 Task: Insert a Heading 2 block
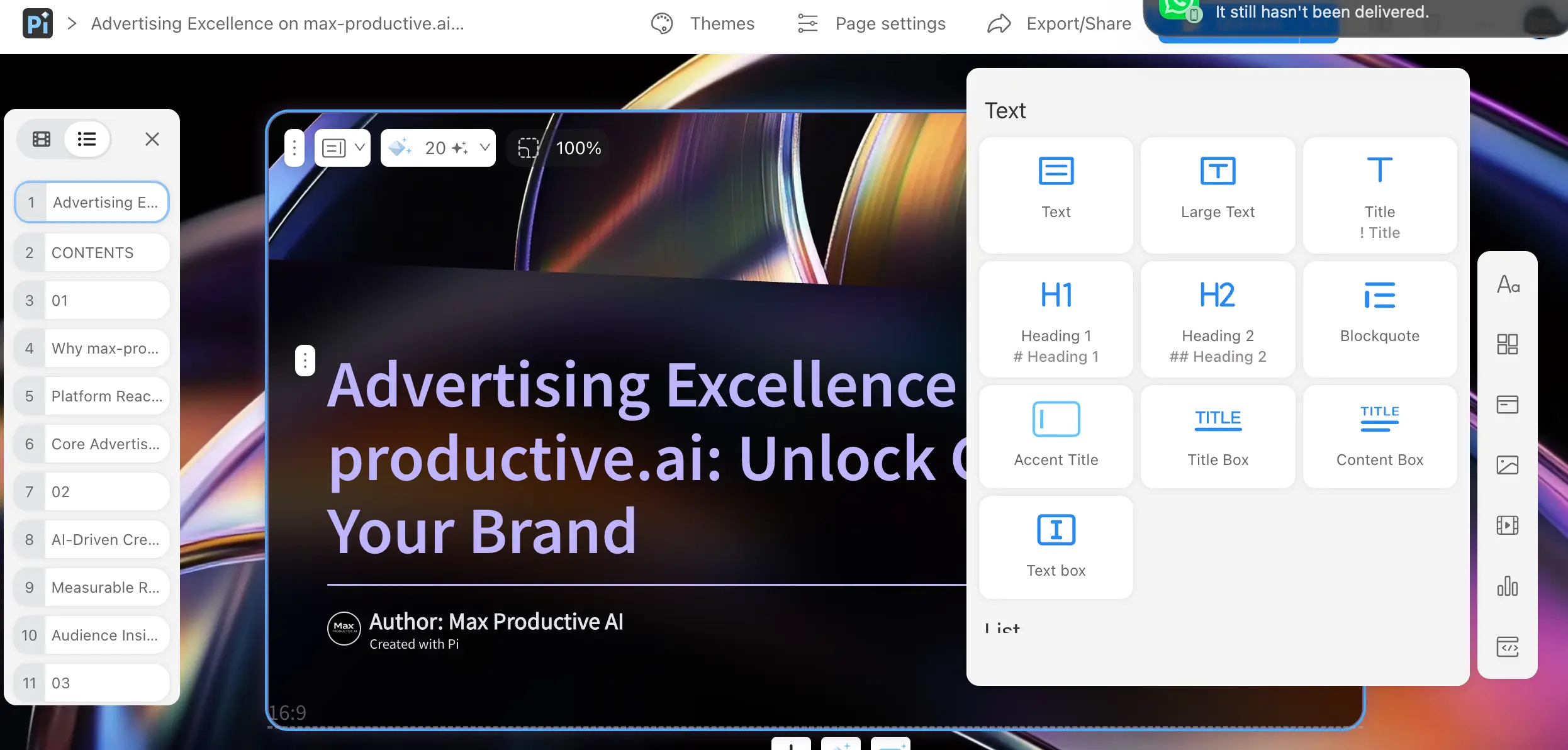[1218, 319]
